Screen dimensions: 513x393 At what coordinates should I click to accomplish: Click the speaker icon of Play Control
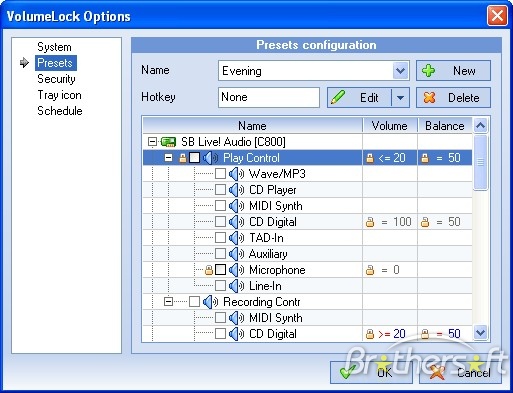point(210,158)
